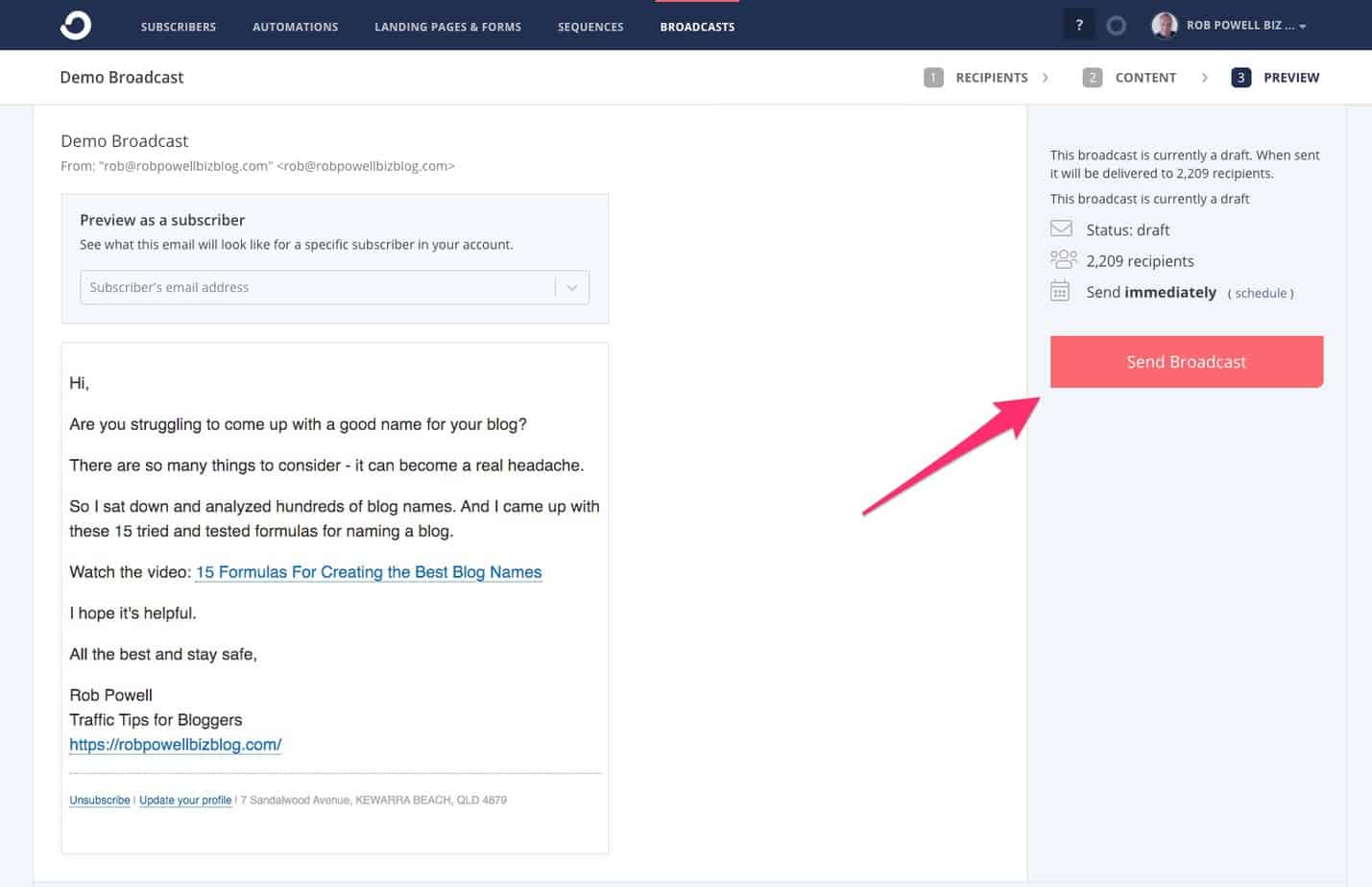Viewport: 1372px width, 887px height.
Task: Click the 'Traffic Tips for Bloggers' signature line
Action: [156, 720]
